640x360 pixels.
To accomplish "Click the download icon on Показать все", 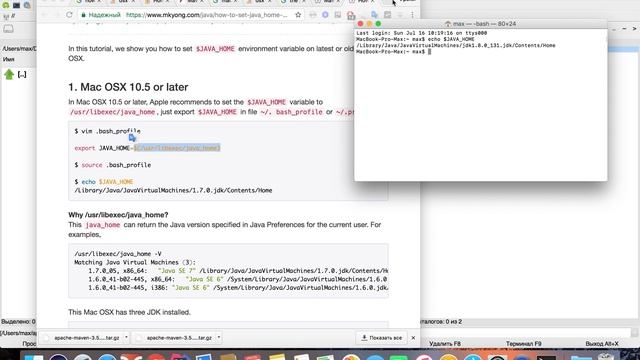I will 364,338.
